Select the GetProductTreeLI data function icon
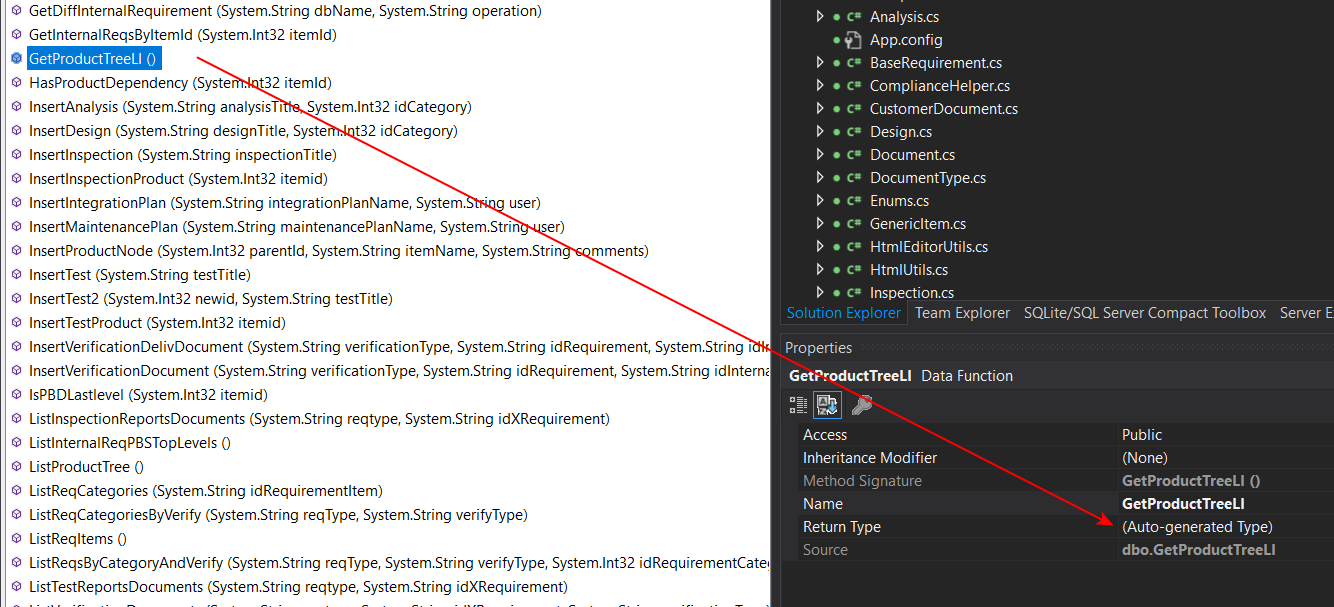The width and height of the screenshot is (1334, 607). tap(14, 58)
